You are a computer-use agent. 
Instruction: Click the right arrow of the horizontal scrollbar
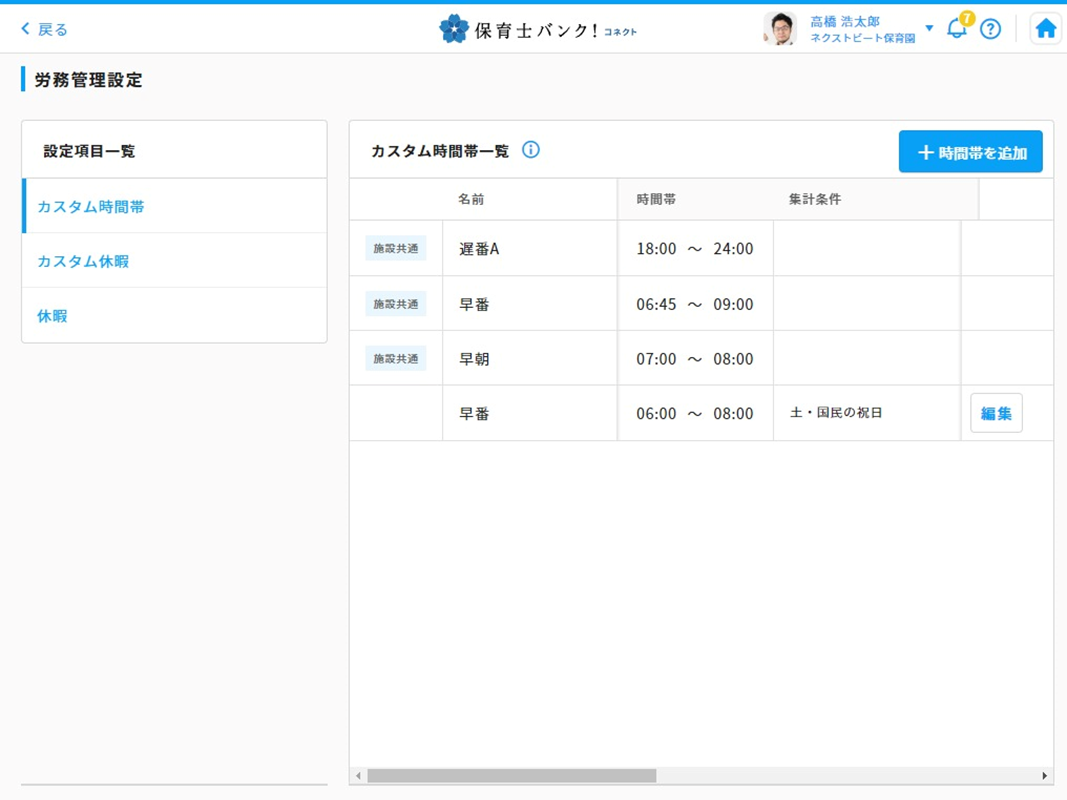point(1045,776)
